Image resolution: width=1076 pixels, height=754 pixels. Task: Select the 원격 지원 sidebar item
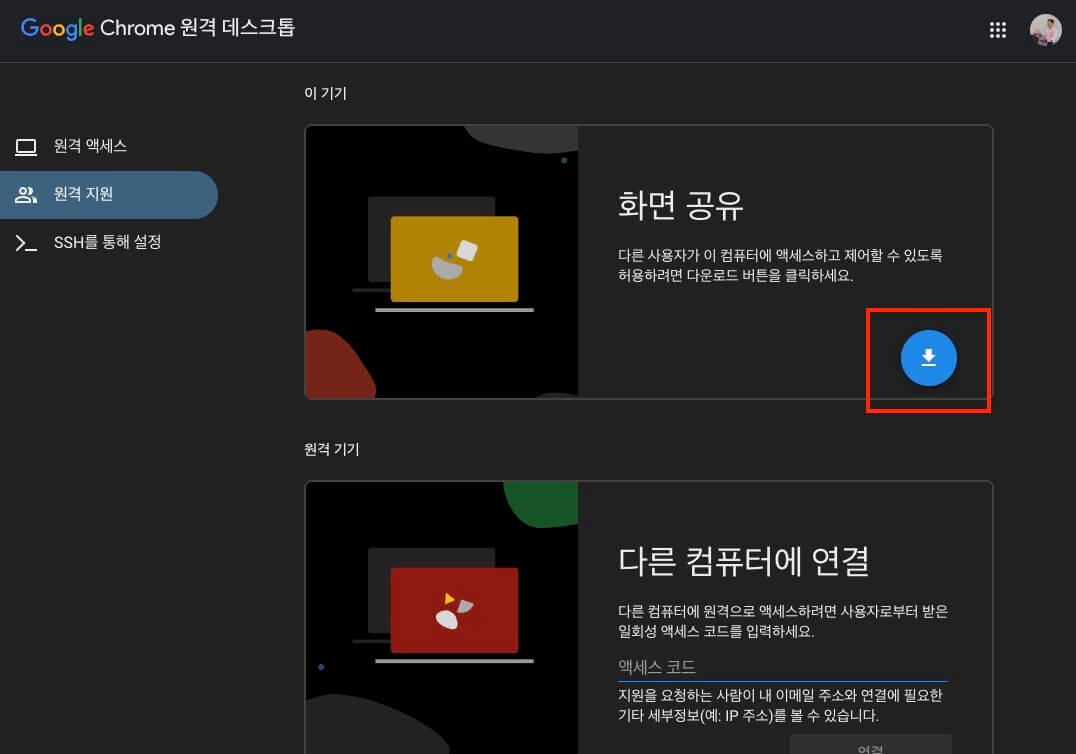click(109, 195)
